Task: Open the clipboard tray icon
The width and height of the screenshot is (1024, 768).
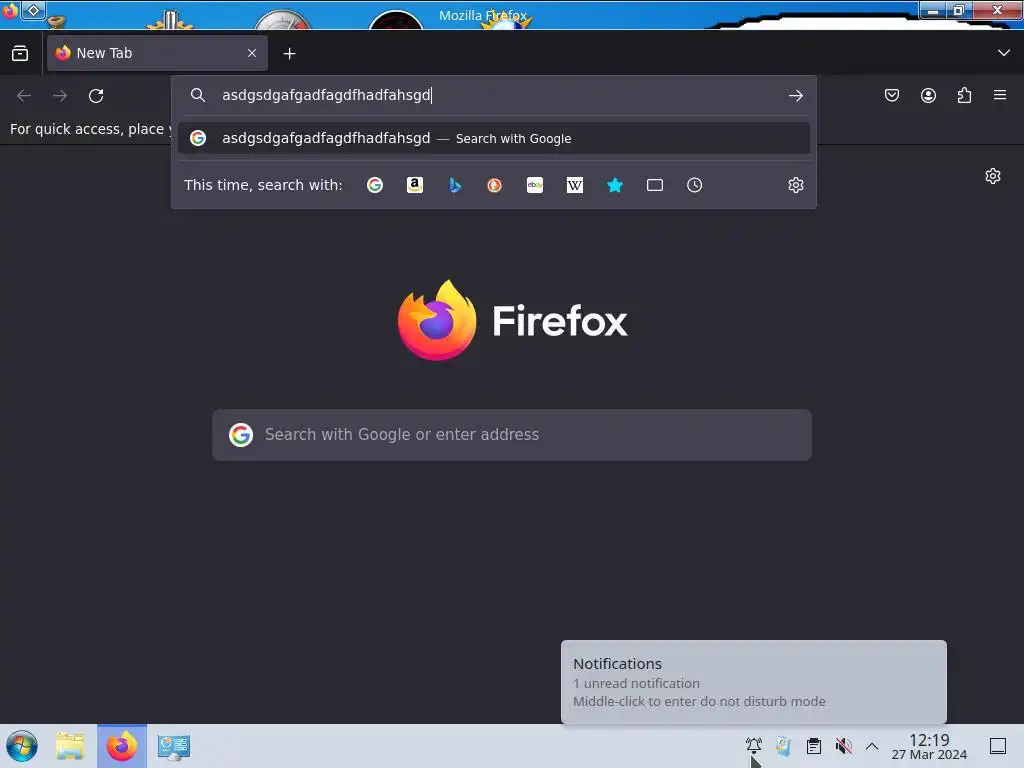Action: click(x=814, y=746)
